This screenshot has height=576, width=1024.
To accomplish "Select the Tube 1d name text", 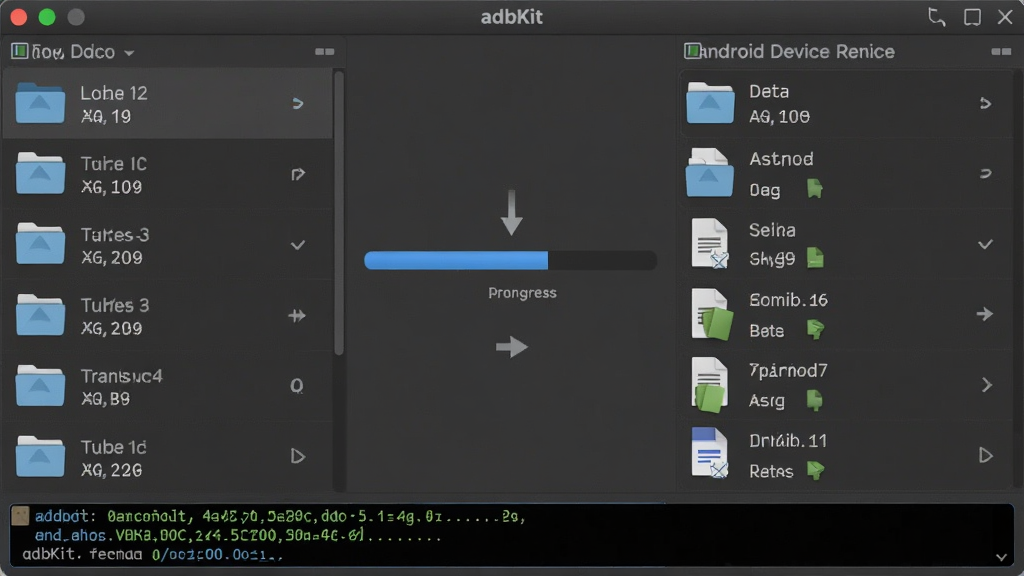I will click(114, 447).
